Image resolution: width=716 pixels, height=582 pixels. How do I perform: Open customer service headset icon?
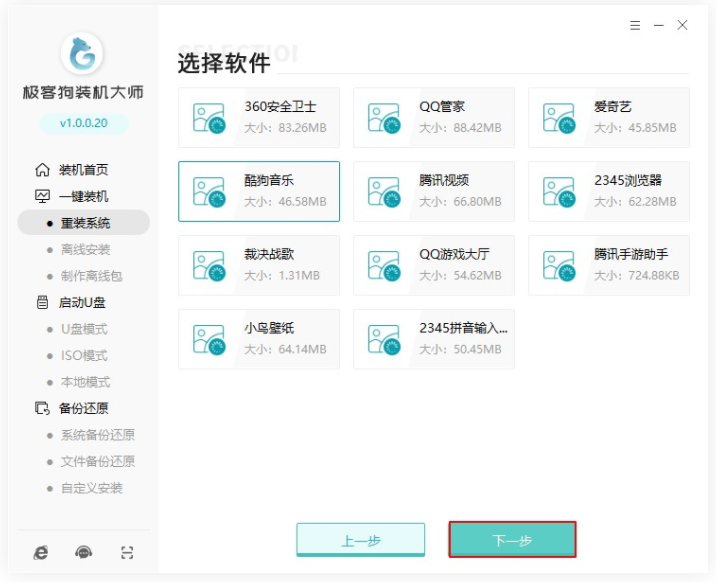click(x=84, y=552)
